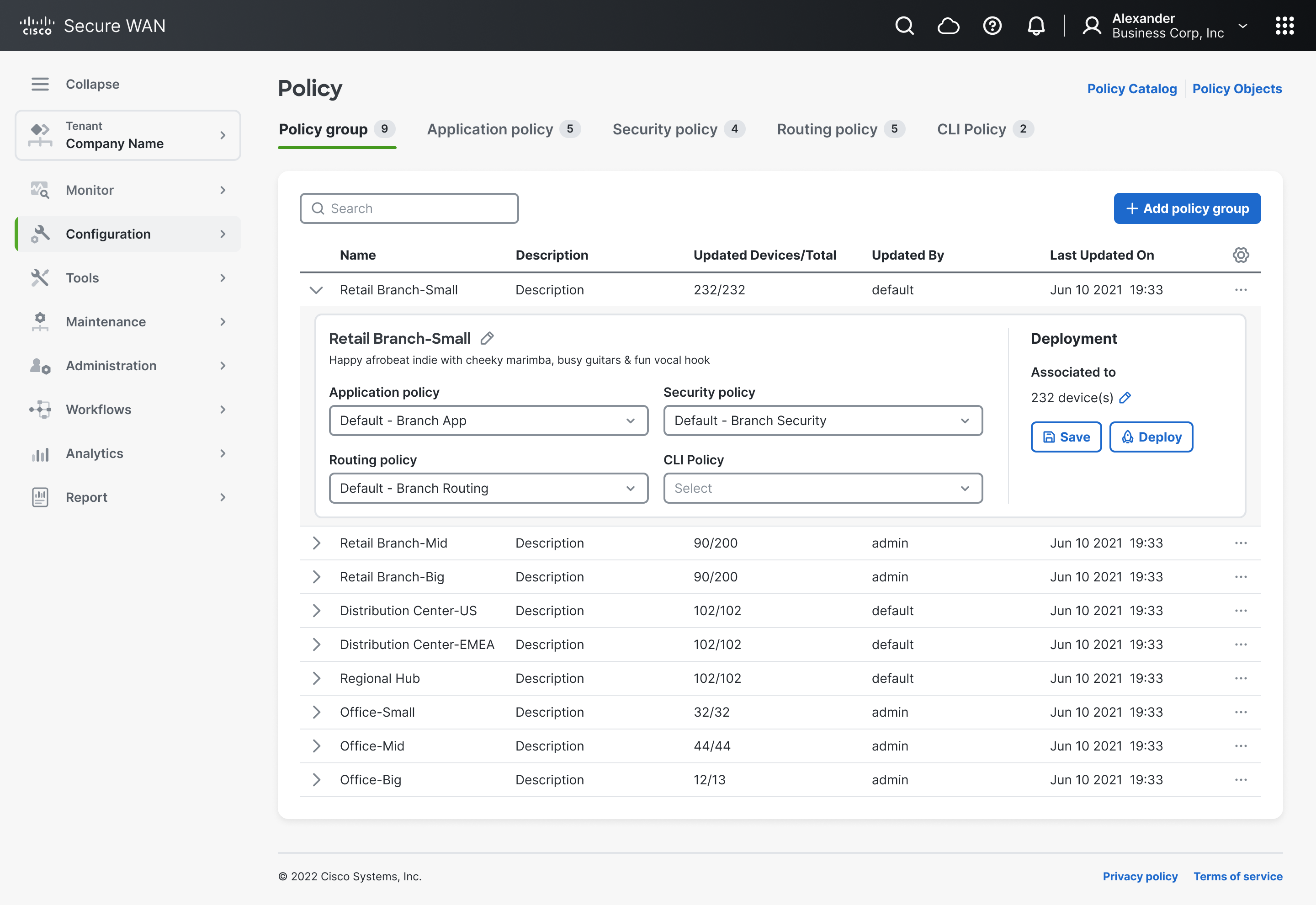Screen dimensions: 1316x905
Task: Open the Alexander account dropdown arrow
Action: pos(1242,26)
